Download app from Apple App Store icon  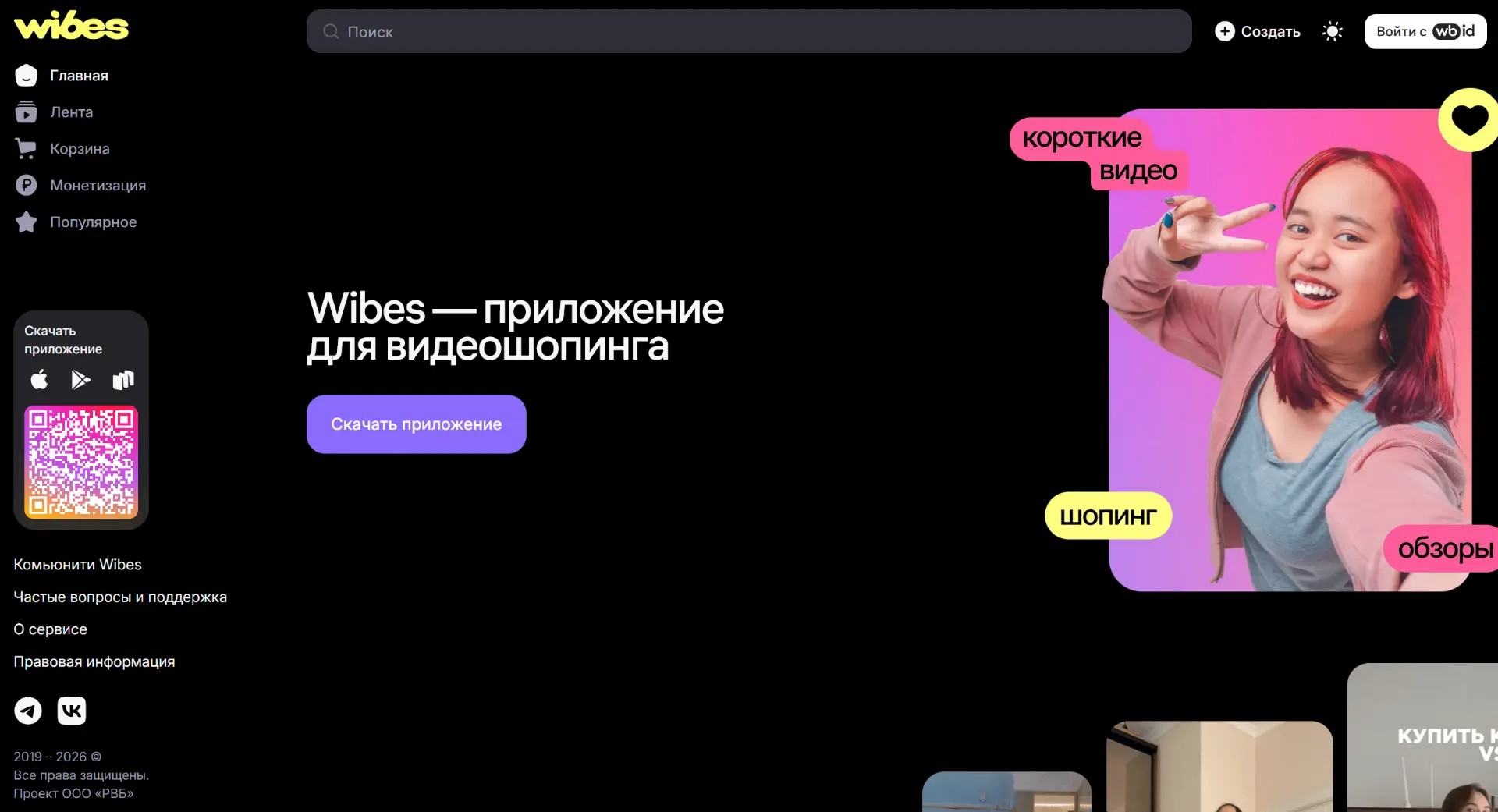tap(39, 380)
